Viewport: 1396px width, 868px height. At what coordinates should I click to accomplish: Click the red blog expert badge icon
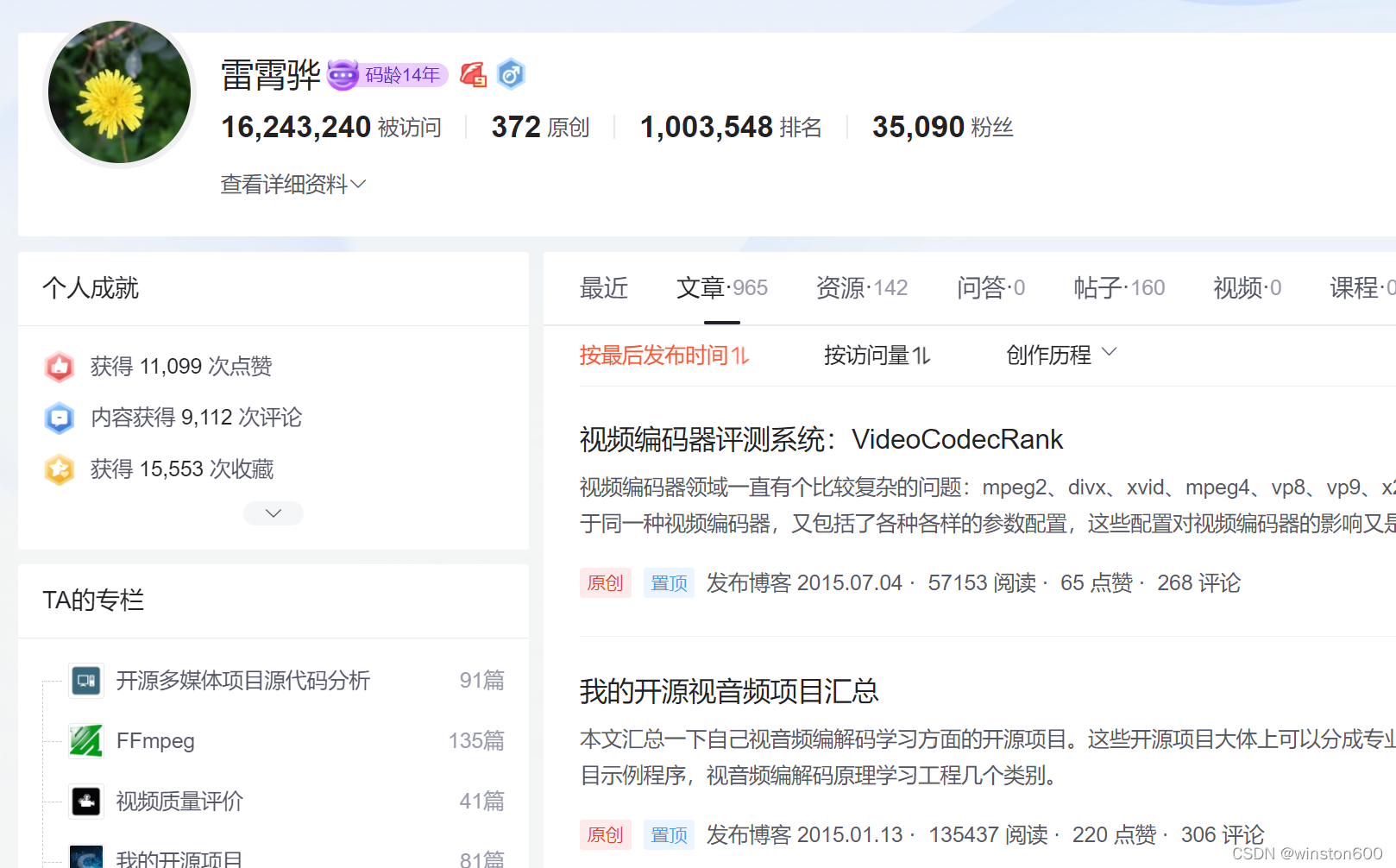(473, 75)
